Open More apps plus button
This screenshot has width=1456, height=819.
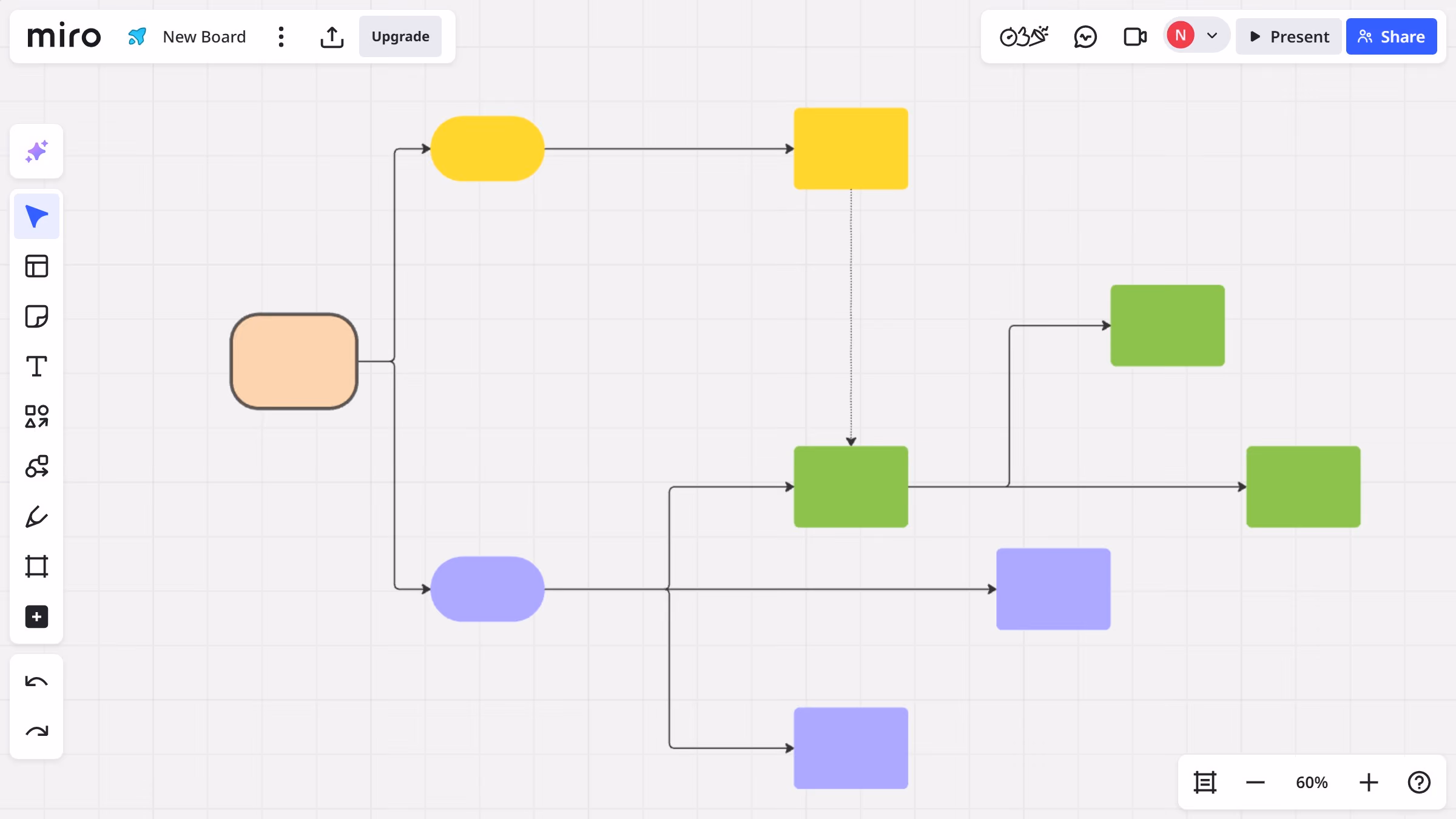[36, 617]
